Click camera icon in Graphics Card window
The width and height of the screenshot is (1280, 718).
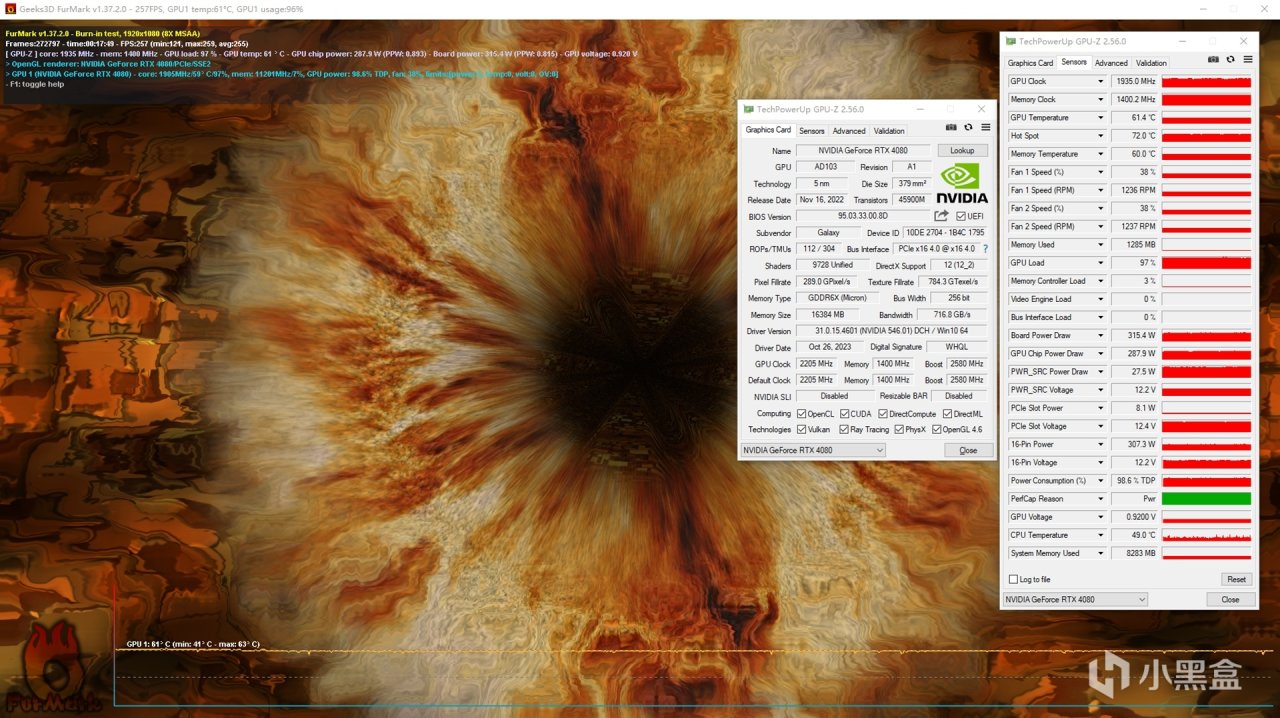tap(951, 127)
